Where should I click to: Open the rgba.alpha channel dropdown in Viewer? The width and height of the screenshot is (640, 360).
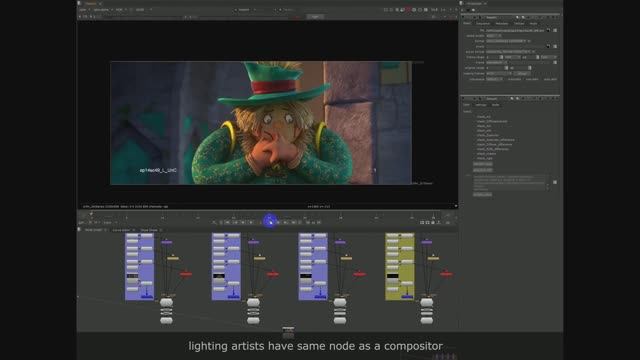click(x=103, y=9)
